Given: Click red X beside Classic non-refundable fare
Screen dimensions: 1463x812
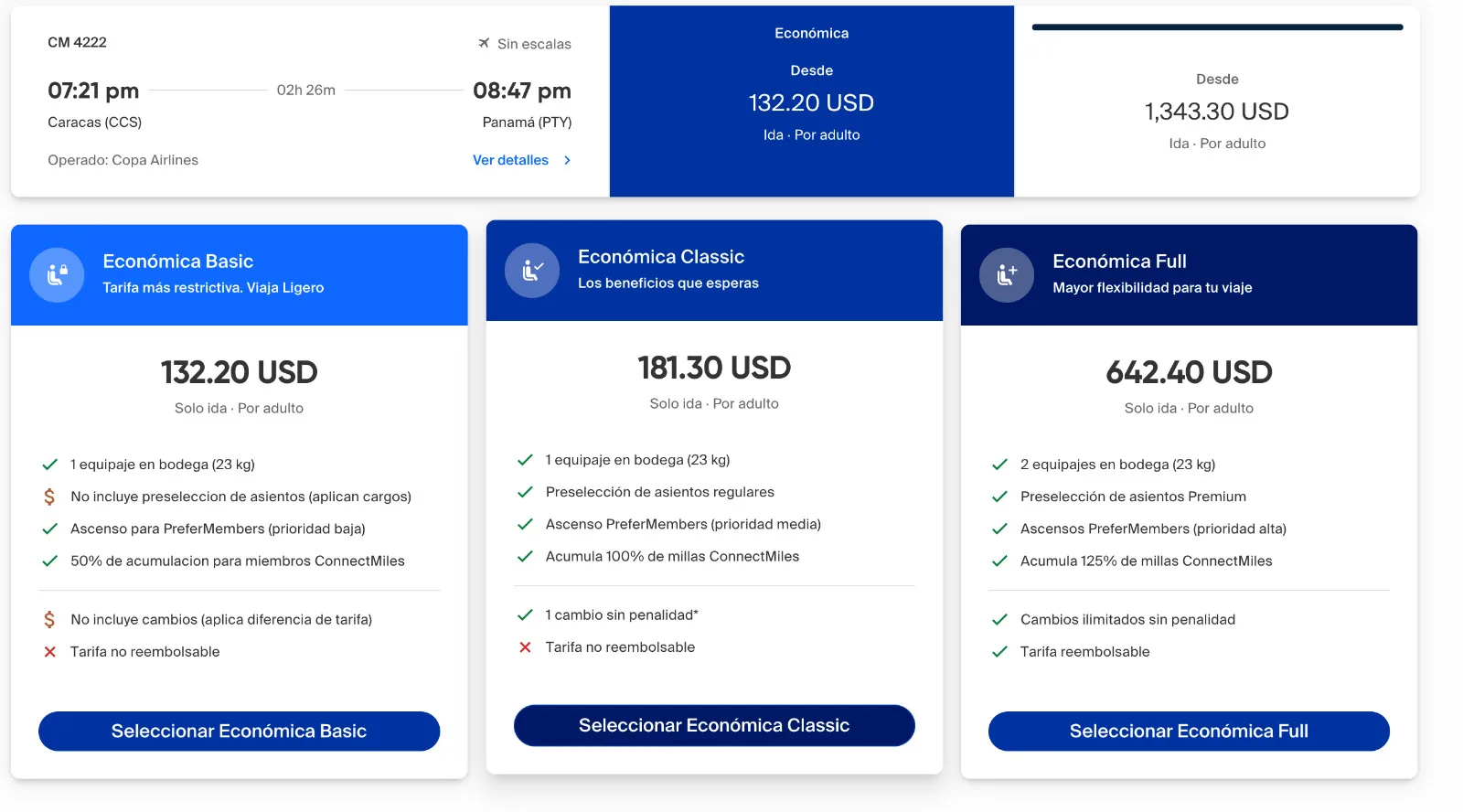Looking at the screenshot, I should tap(525, 647).
